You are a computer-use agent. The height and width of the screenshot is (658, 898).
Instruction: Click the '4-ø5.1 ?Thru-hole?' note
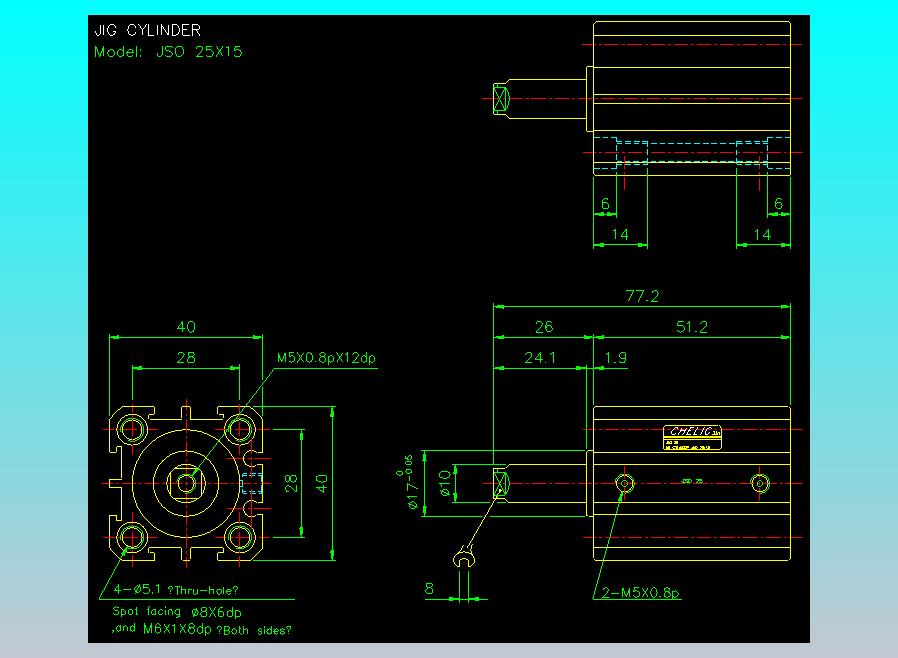[175, 589]
